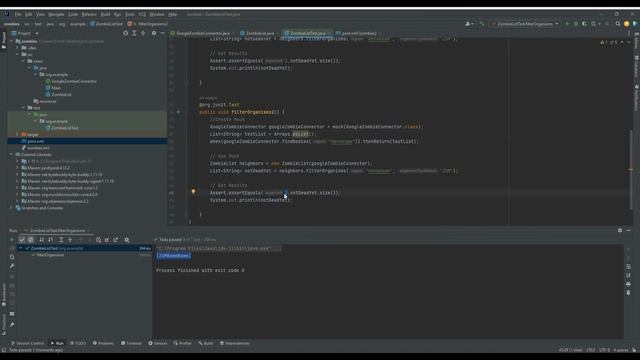Click Expand All icon in Project panel
Image resolution: width=640 pixels, height=360 pixels.
click(134, 33)
